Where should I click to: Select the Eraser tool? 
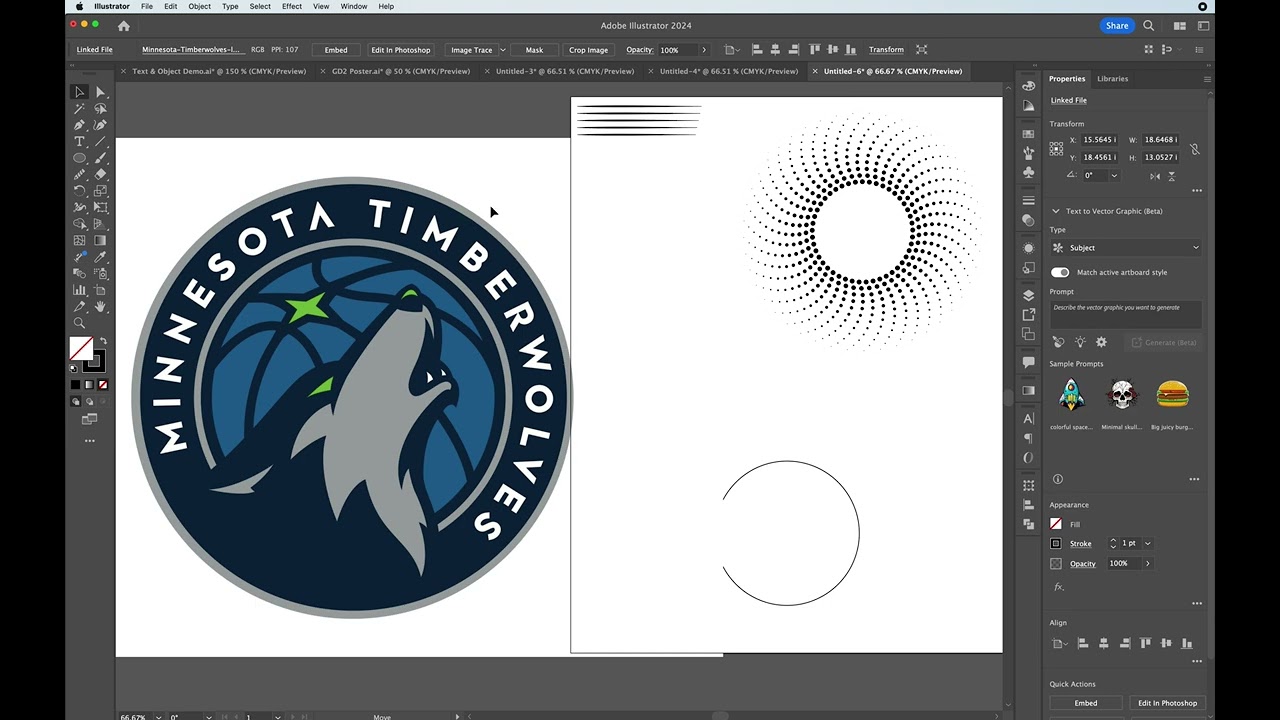[100, 174]
